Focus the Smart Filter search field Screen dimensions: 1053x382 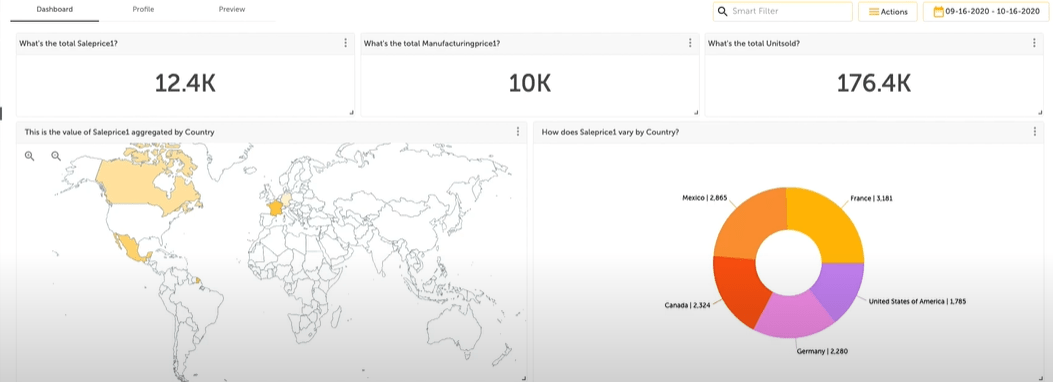tap(782, 11)
